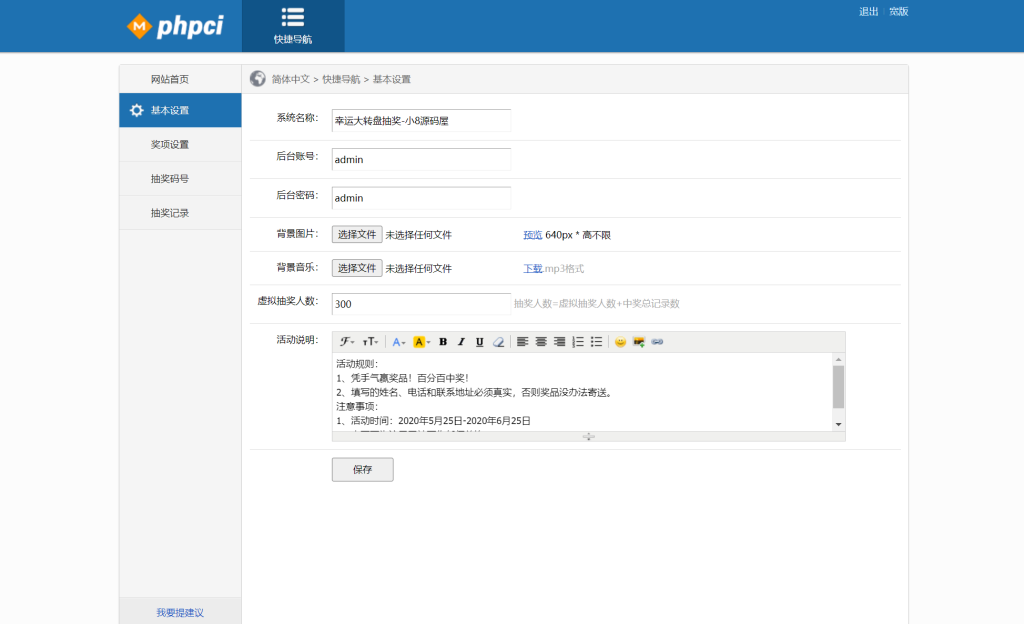Click 基本设置 in breadcrumb
The height and width of the screenshot is (624, 1024).
pyautogui.click(x=392, y=79)
